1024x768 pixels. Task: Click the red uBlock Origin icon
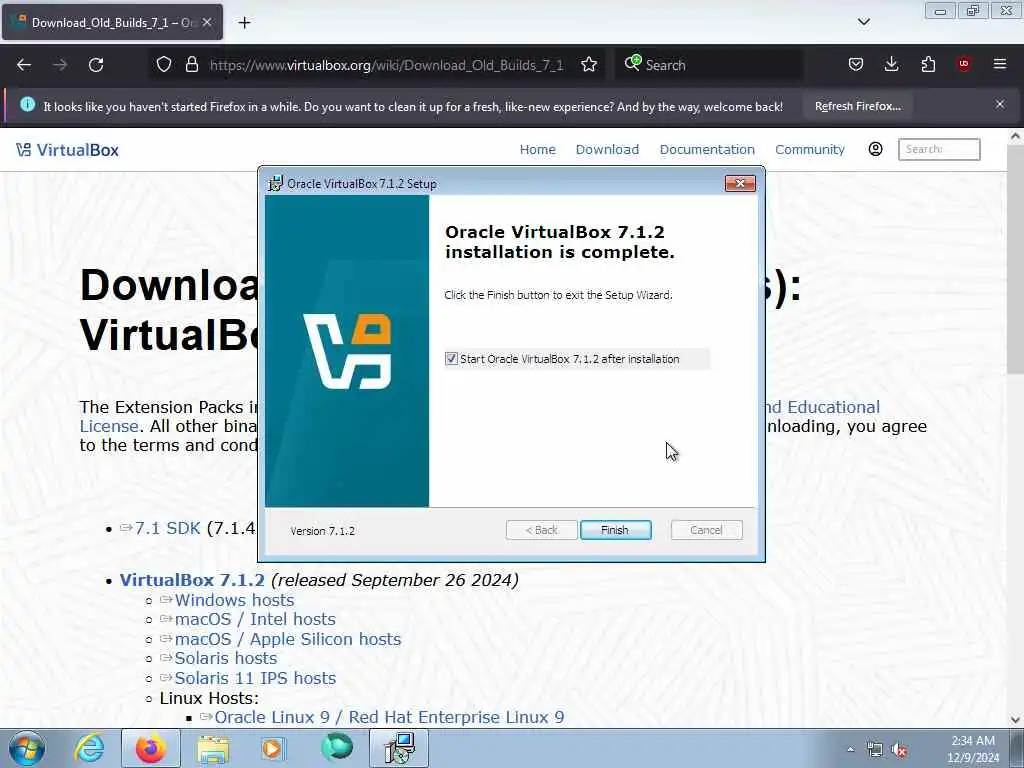964,64
